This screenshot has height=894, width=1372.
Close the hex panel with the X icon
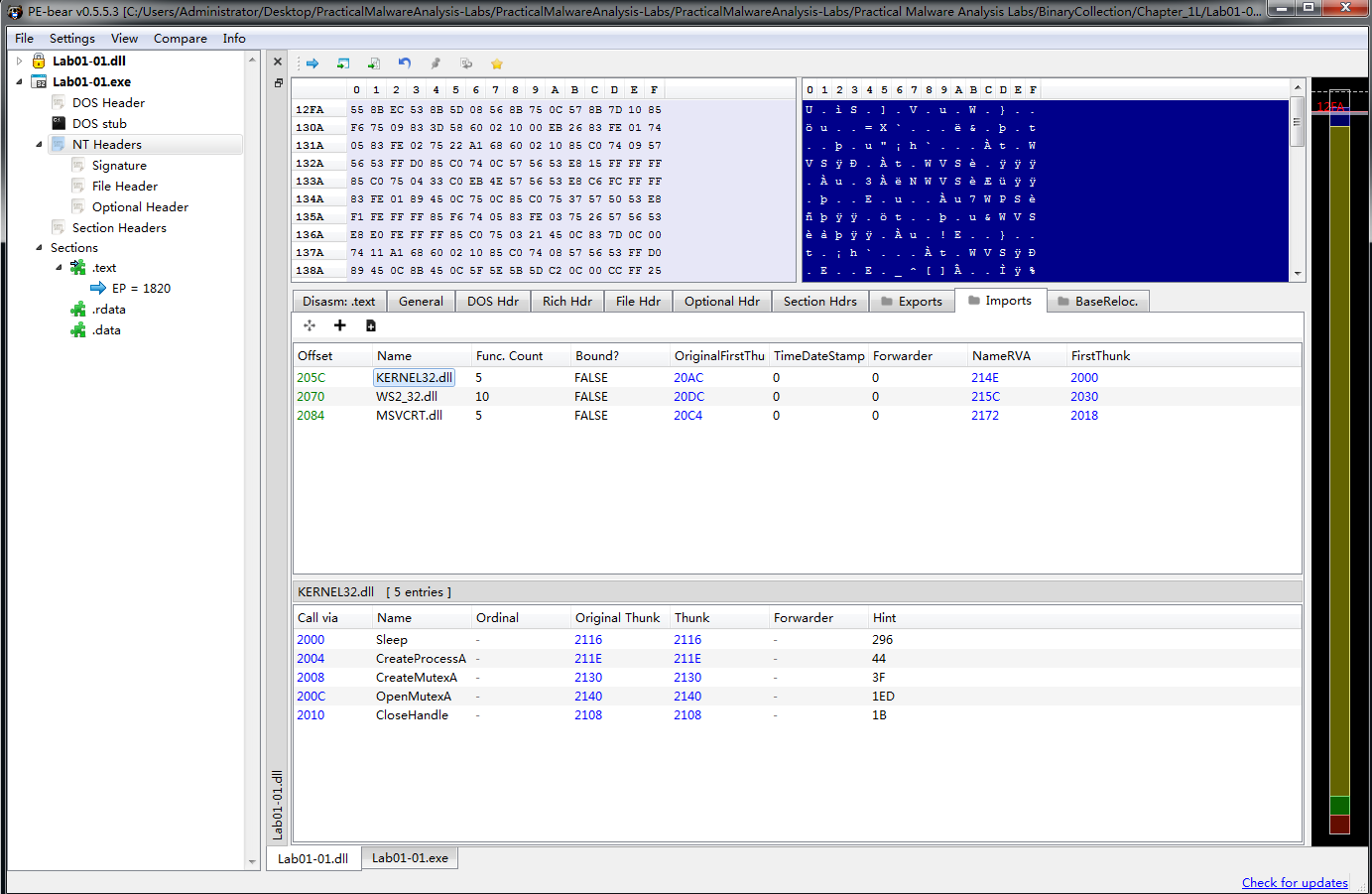point(278,62)
